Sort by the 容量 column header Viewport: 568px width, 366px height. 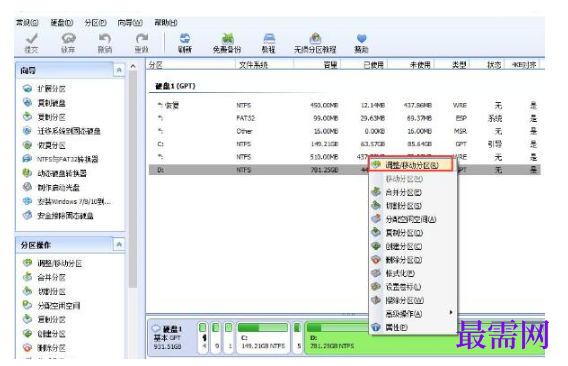[x=317, y=65]
